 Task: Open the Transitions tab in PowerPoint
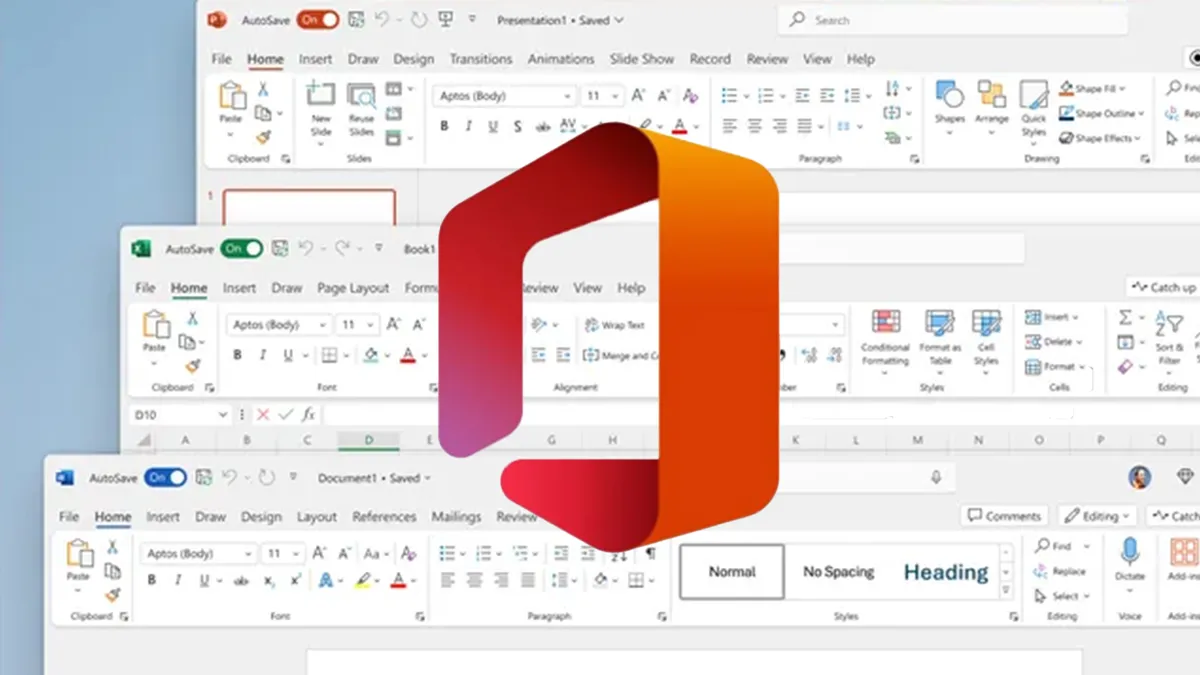point(481,59)
